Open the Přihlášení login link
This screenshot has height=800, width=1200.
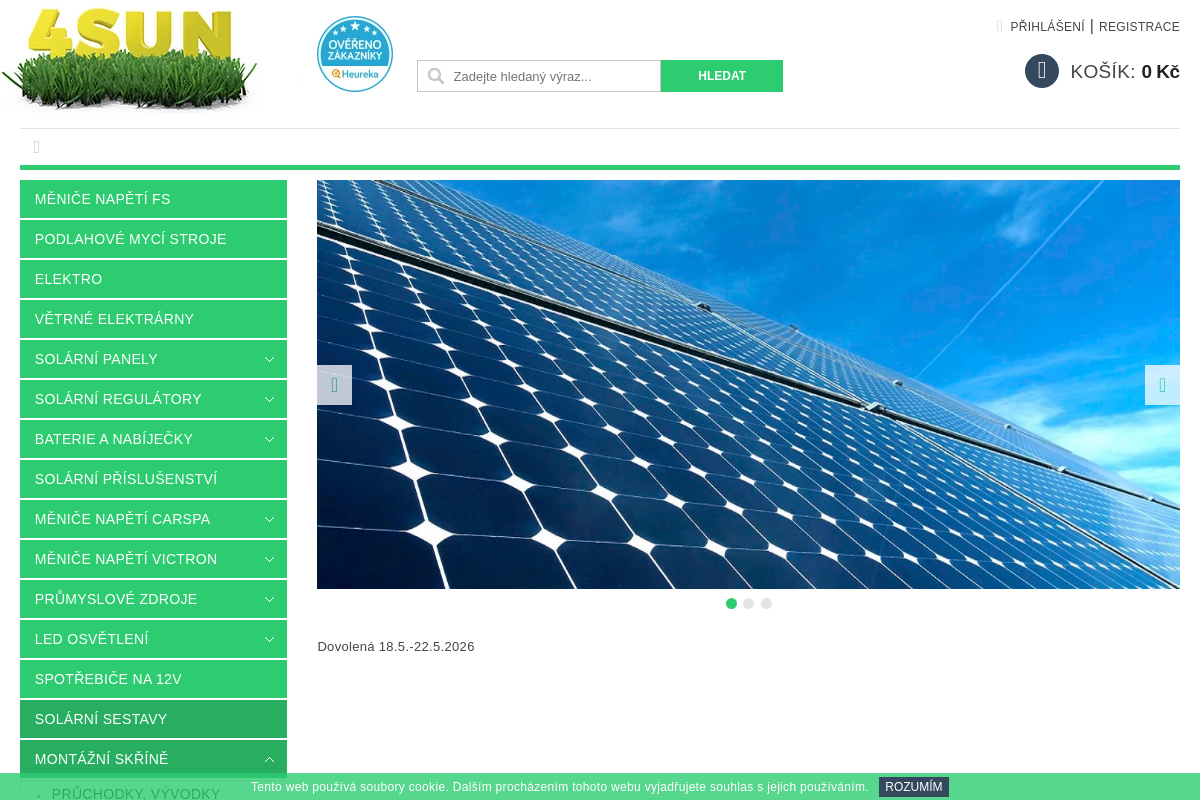[1047, 27]
